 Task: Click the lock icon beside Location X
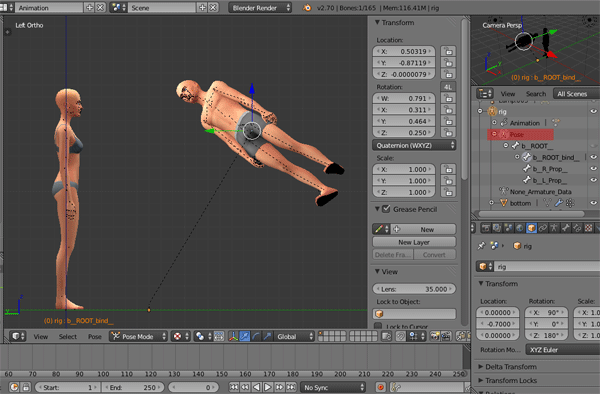click(x=448, y=51)
